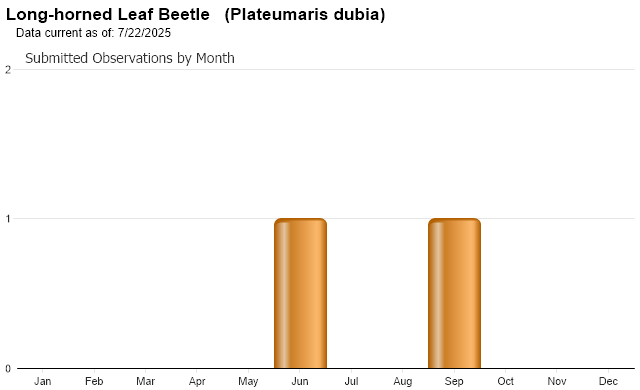Select the Feb month axis label
Image resolution: width=640 pixels, height=390 pixels.
click(x=94, y=381)
